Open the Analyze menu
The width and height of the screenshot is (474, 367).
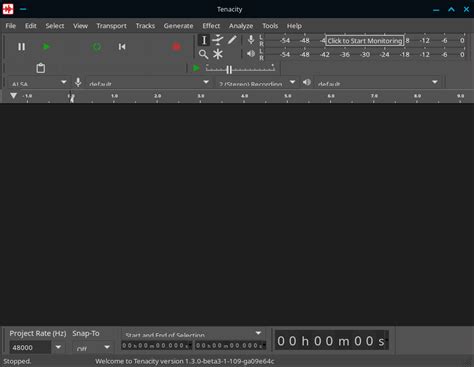tap(241, 26)
